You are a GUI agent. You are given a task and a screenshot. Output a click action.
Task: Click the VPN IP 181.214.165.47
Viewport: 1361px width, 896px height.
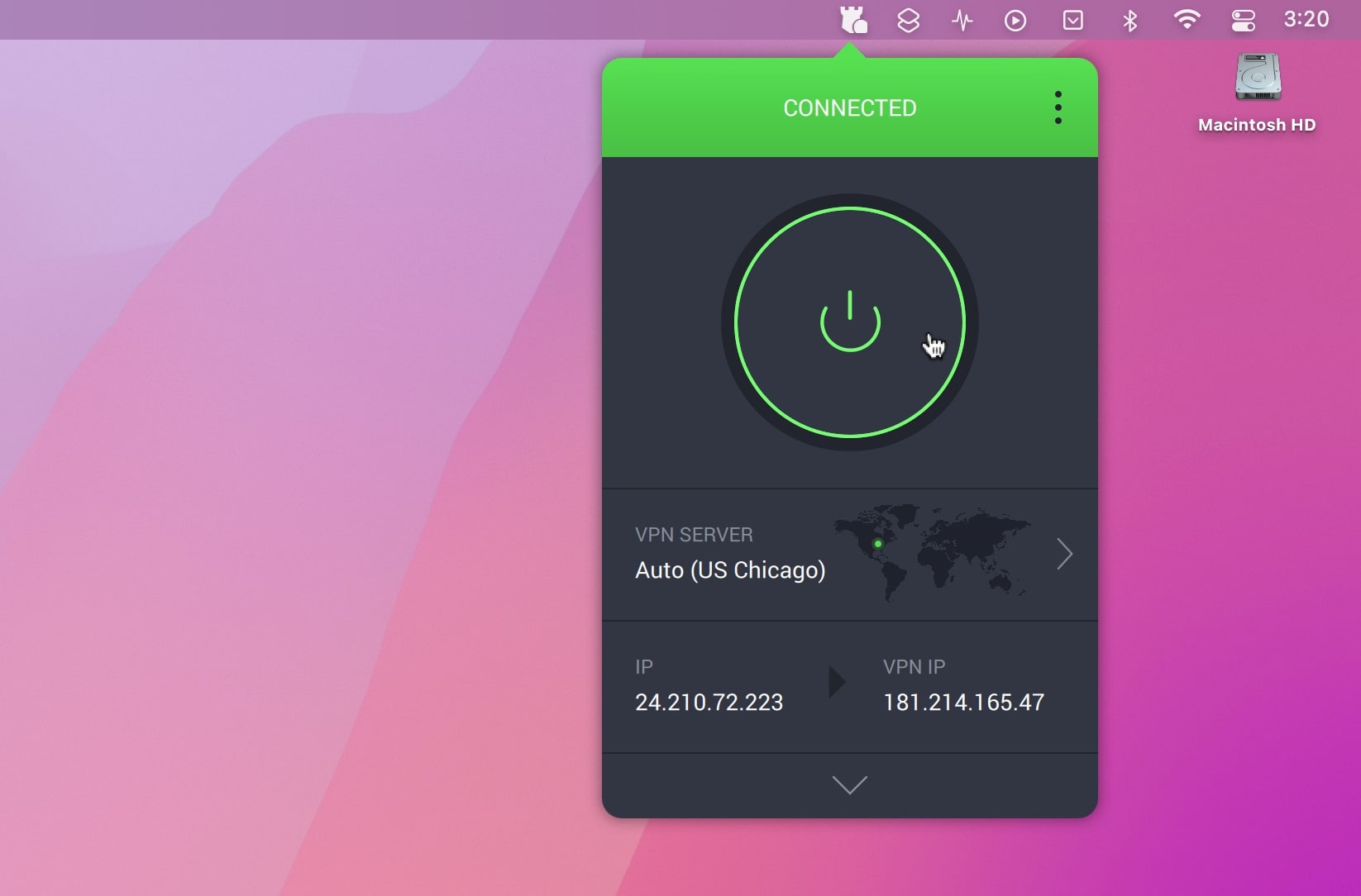[963, 703]
